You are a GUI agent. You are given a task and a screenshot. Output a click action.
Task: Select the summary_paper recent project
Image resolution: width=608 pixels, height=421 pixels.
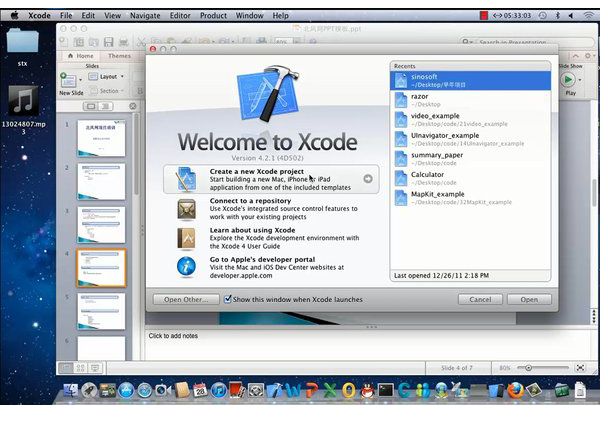click(x=470, y=159)
